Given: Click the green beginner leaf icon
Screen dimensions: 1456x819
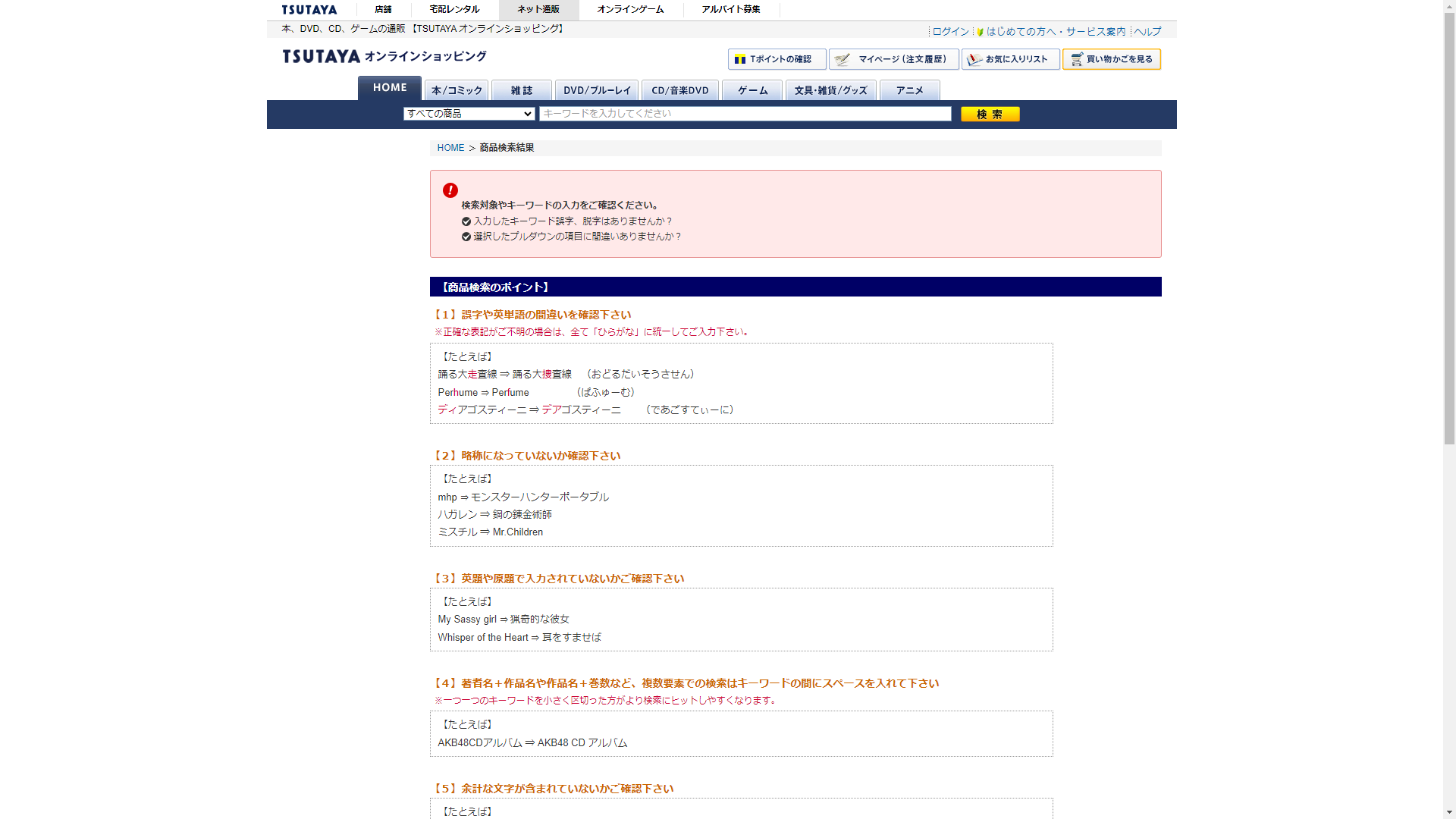Looking at the screenshot, I should pyautogui.click(x=981, y=32).
